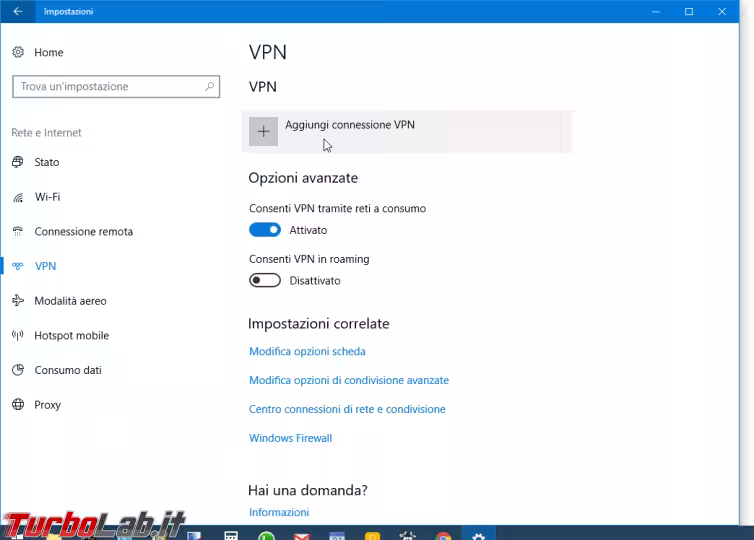Open Connessione remota section
This screenshot has width=754, height=540.
(x=84, y=231)
